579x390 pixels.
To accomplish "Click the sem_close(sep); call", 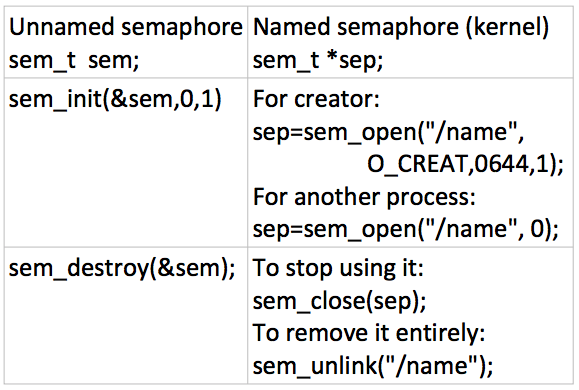I will (x=339, y=302).
